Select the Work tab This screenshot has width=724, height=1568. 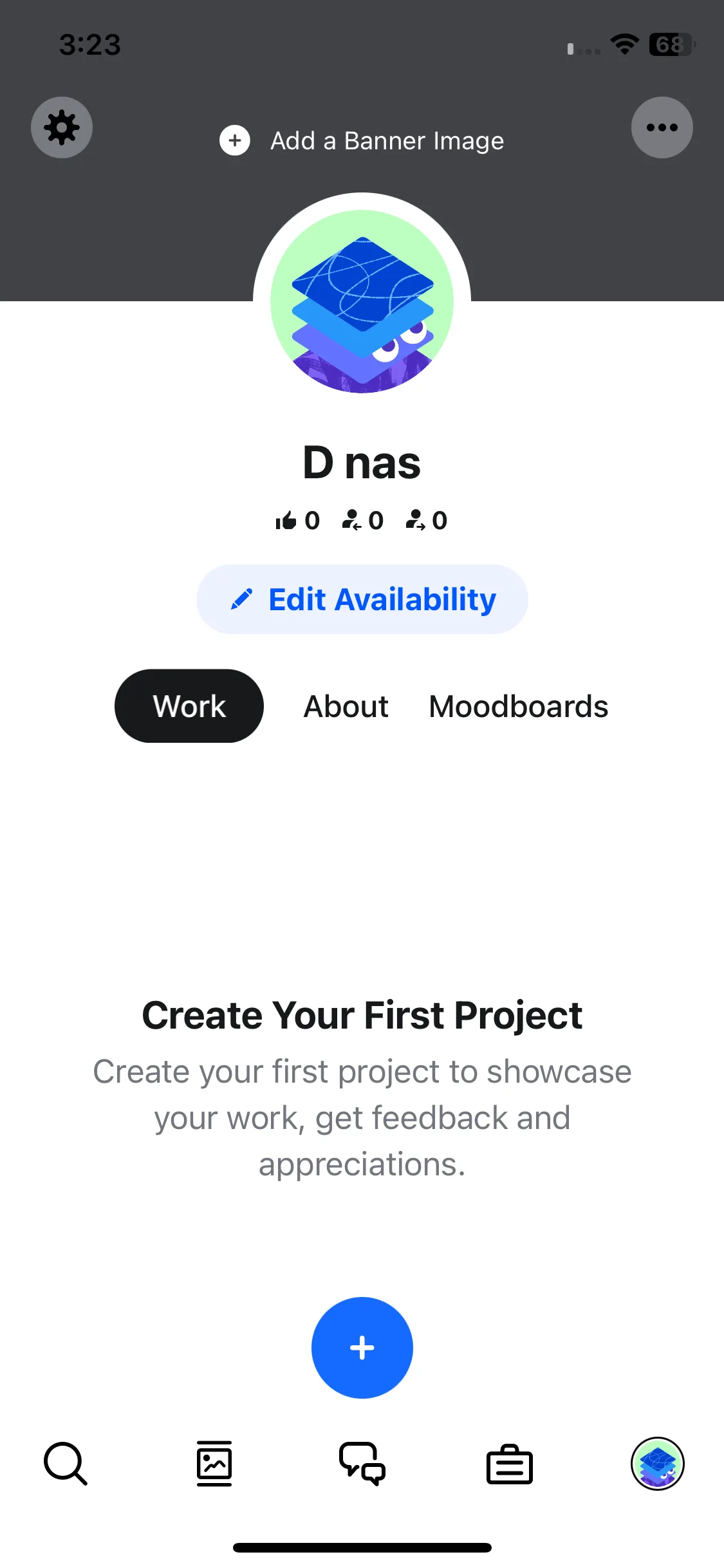(189, 706)
